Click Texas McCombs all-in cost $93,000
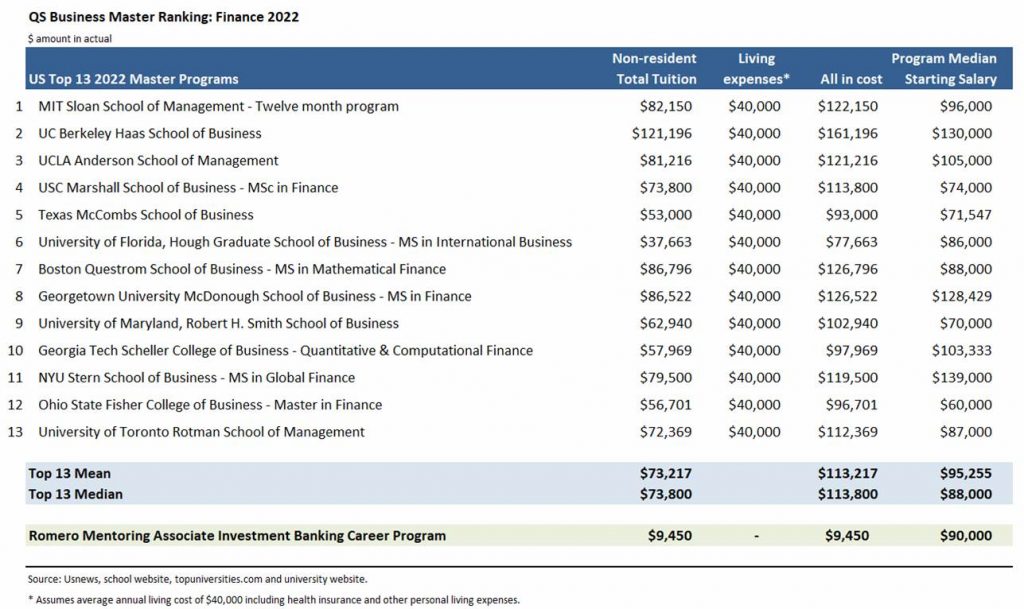The height and width of the screenshot is (609, 1024). (x=852, y=215)
